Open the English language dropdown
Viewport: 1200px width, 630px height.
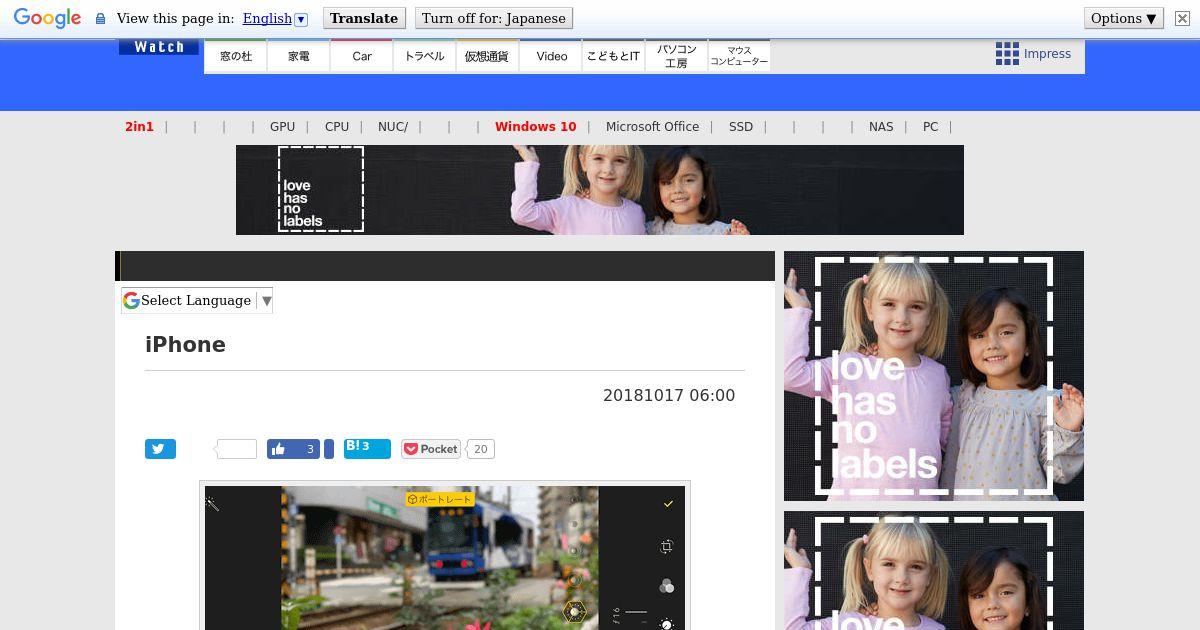275,18
